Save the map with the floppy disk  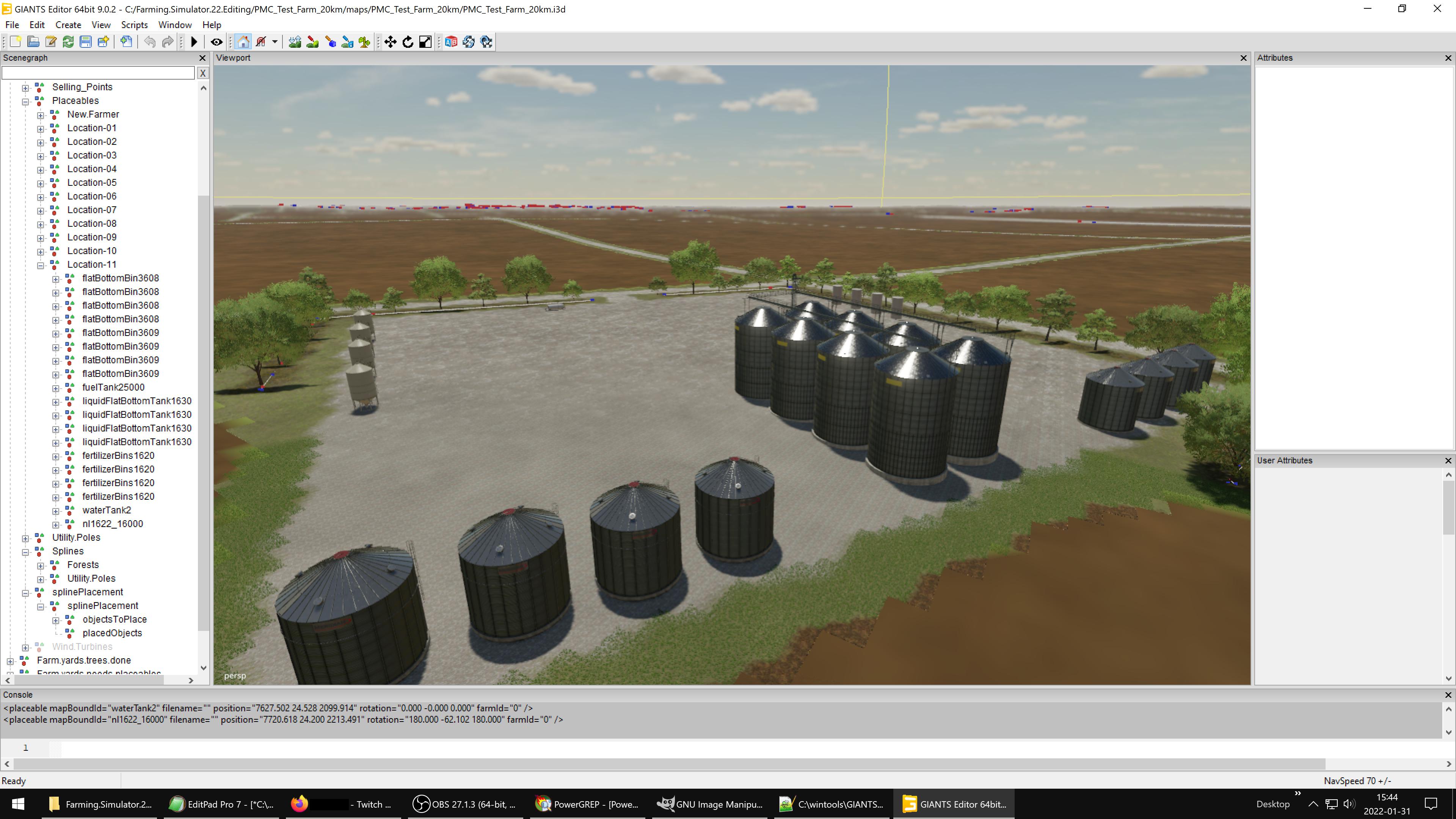pyautogui.click(x=85, y=42)
